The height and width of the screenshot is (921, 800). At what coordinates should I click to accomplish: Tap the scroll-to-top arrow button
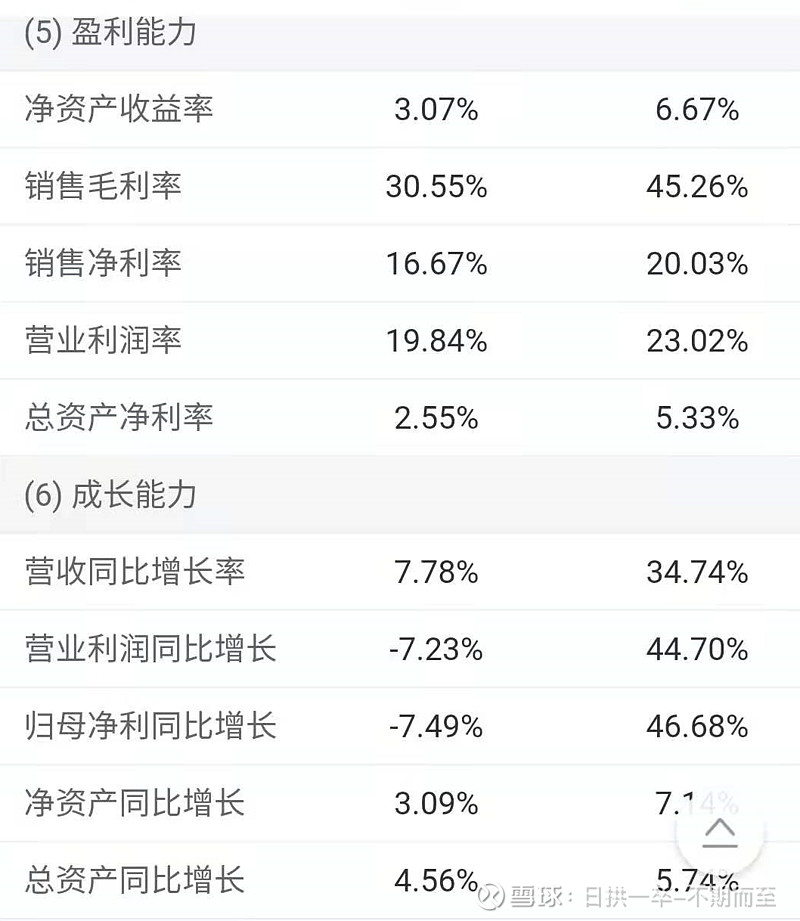[x=721, y=832]
